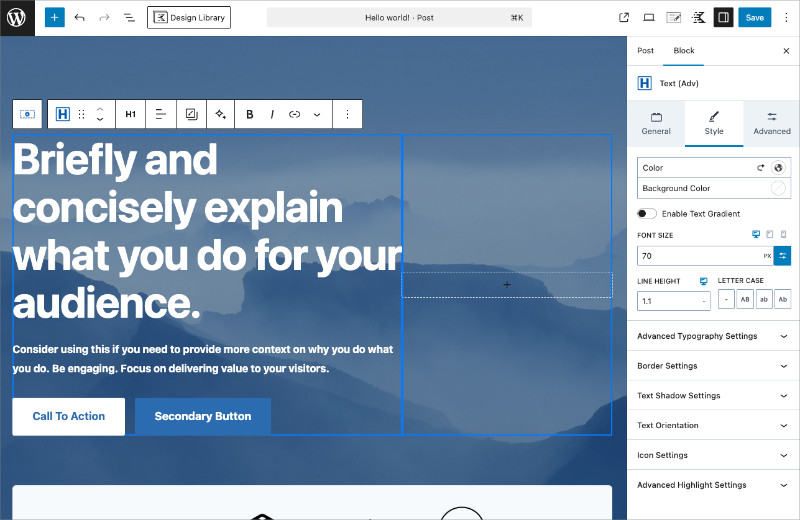Select the parent block icon

pyautogui.click(x=28, y=114)
